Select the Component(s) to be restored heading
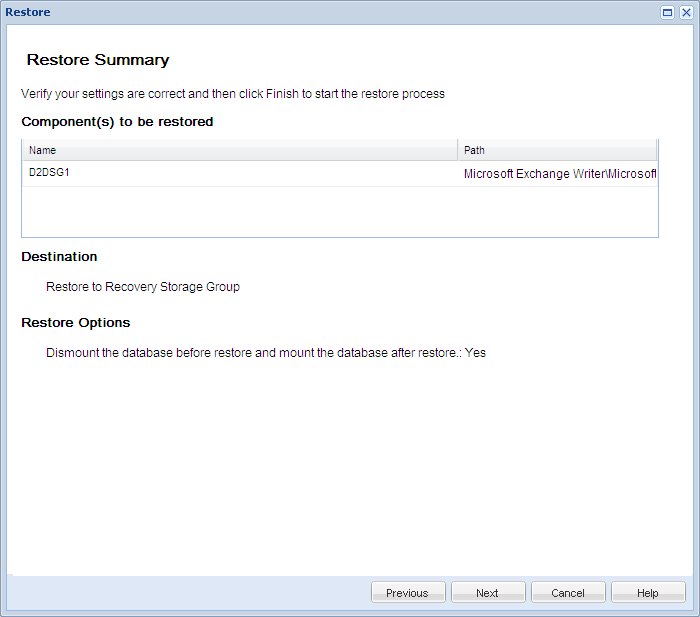 (x=117, y=121)
